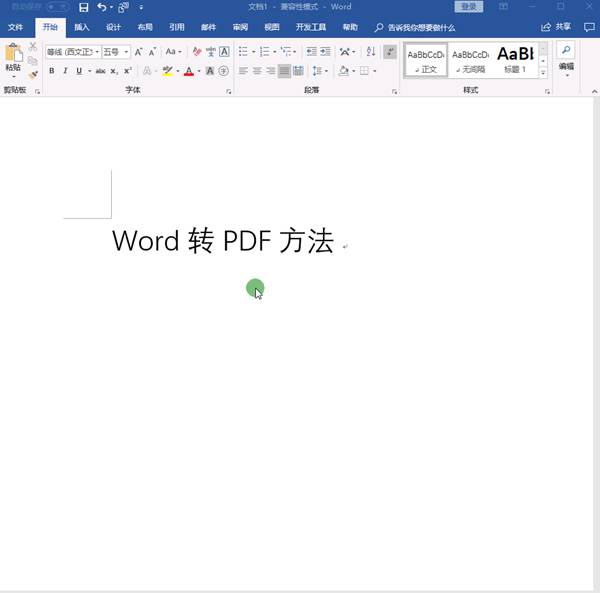Increase paragraph indent

pyautogui.click(x=325, y=52)
